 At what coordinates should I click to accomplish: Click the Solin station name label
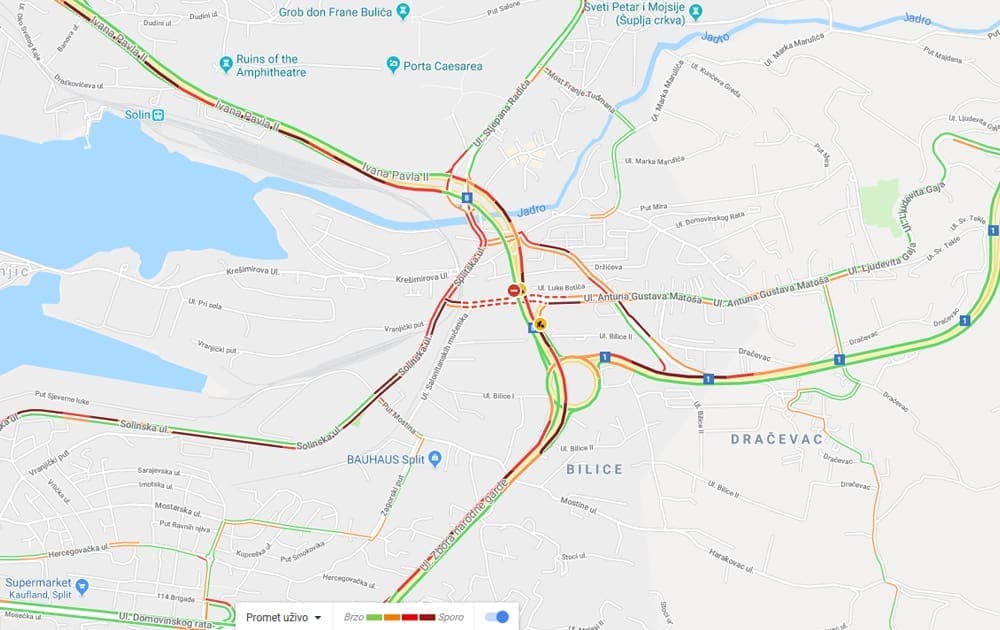pos(137,115)
